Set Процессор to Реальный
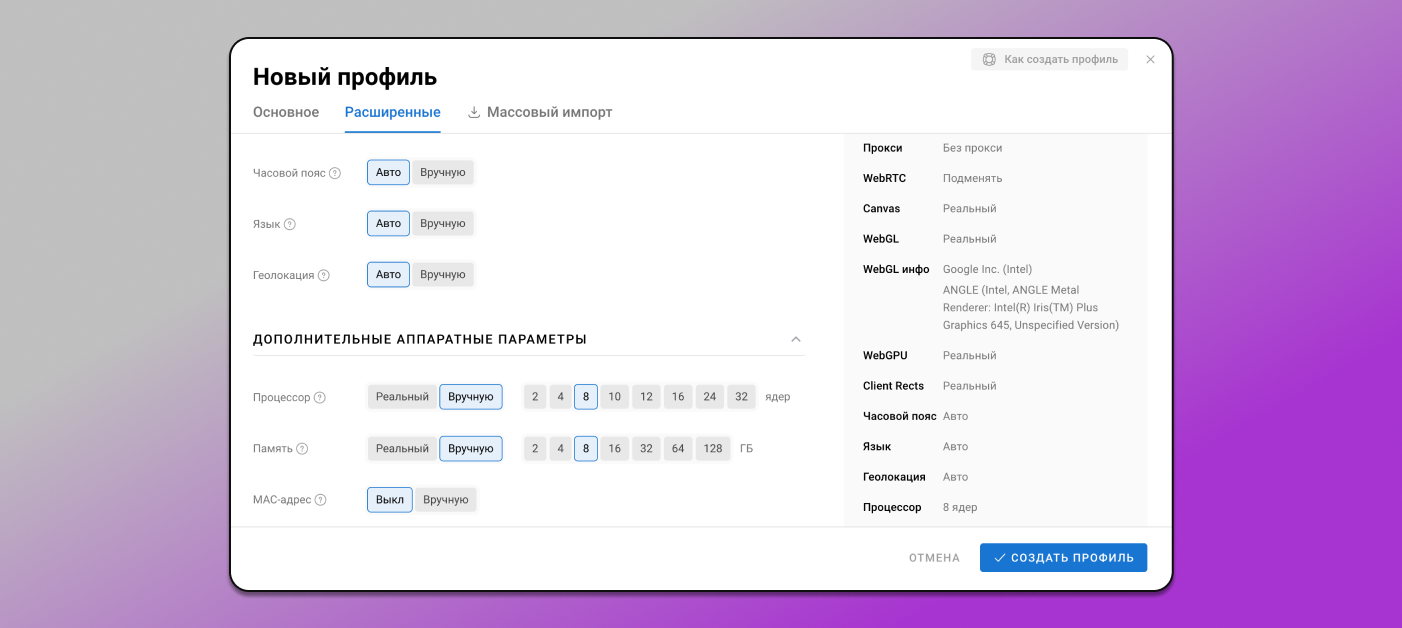The width and height of the screenshot is (1402, 628). coord(402,397)
